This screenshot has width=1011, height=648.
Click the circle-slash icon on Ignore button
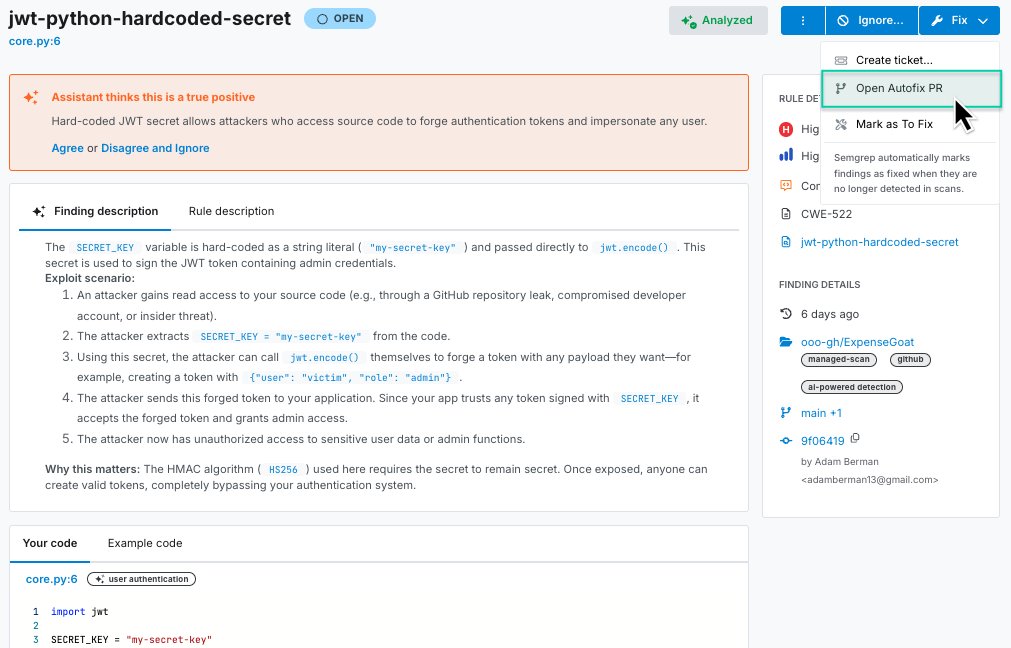(x=843, y=21)
